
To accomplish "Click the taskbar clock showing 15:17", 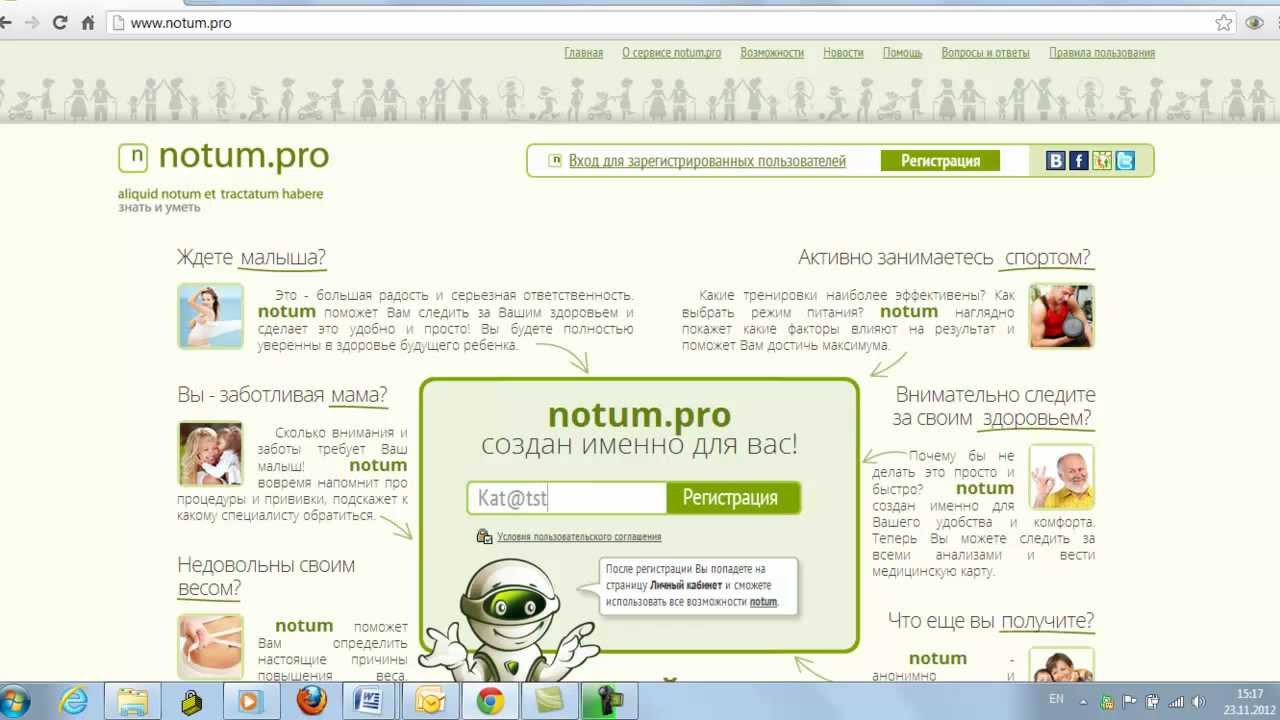I will tap(1249, 701).
